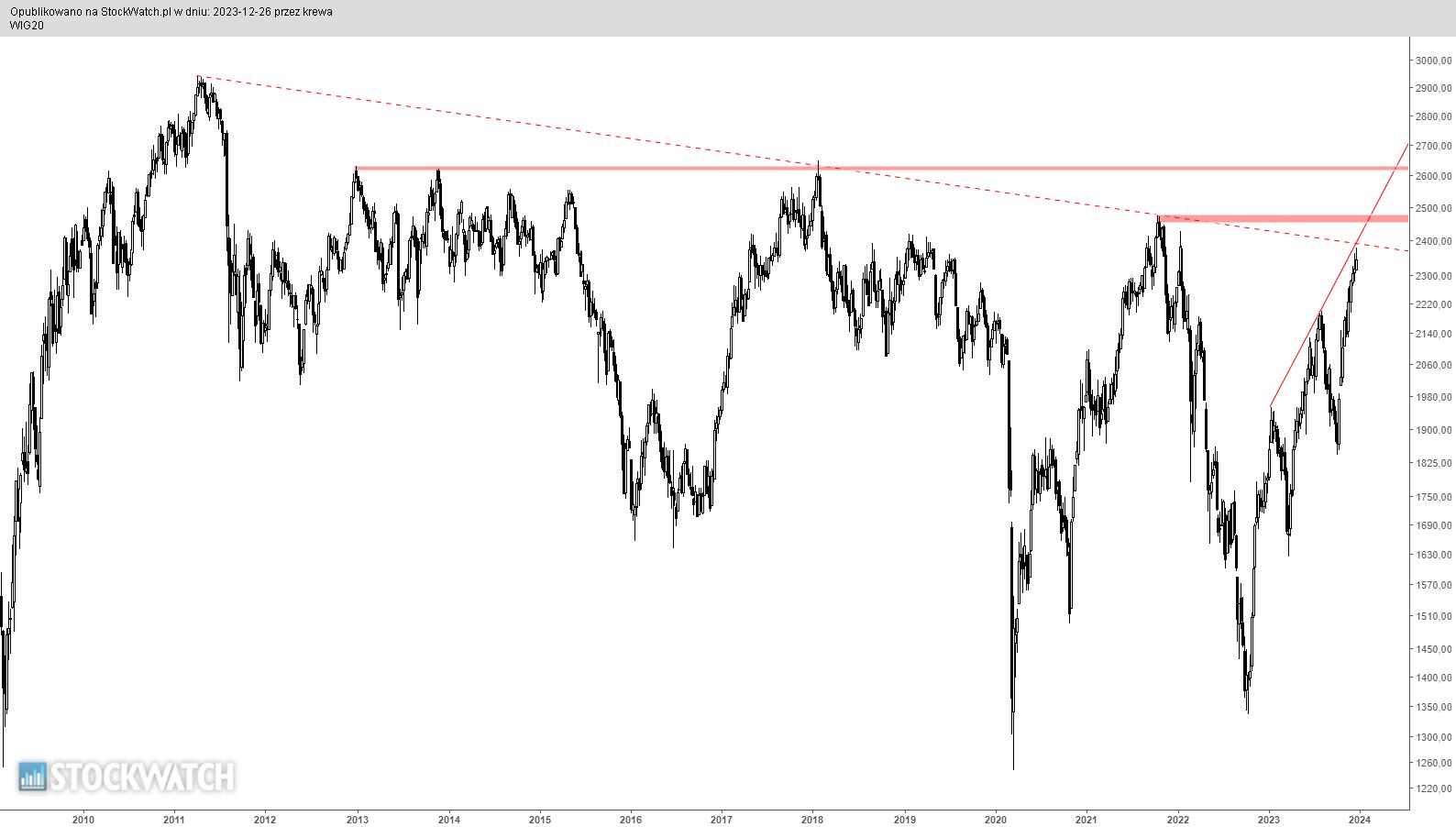Click the 2024 year label on time axis
Viewport: 1456px width, 827px height.
pos(1360,820)
